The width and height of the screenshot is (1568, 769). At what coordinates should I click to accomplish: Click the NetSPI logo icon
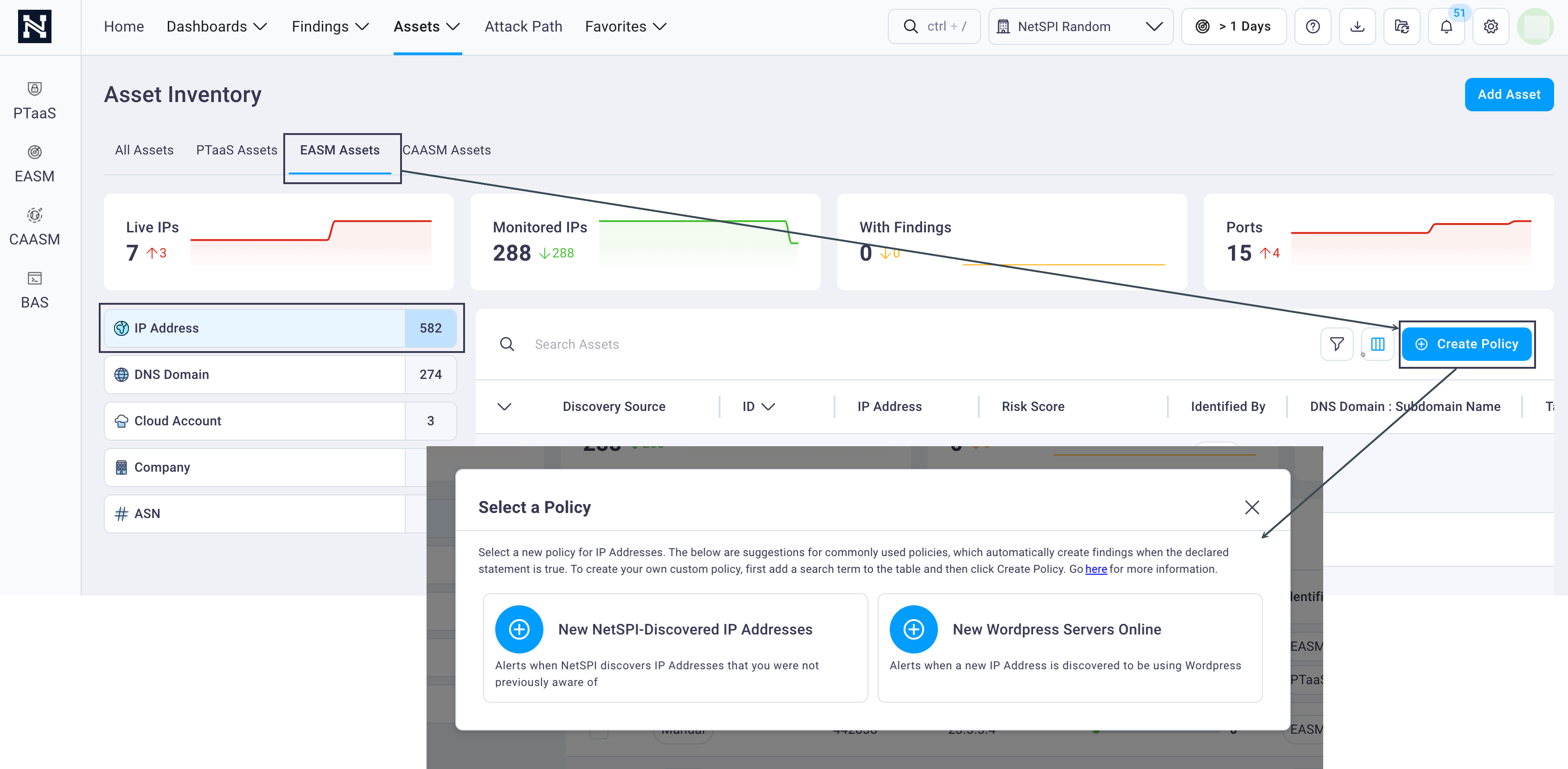click(34, 26)
